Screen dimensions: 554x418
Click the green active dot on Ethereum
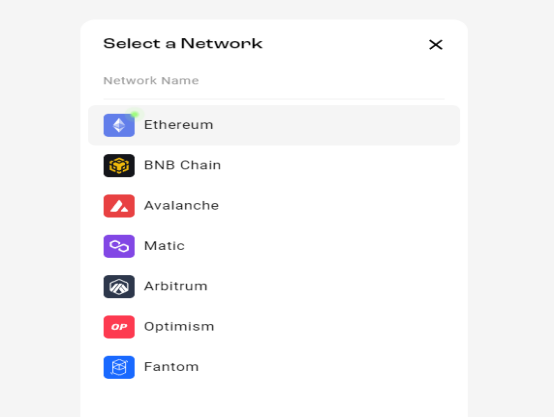[135, 114]
